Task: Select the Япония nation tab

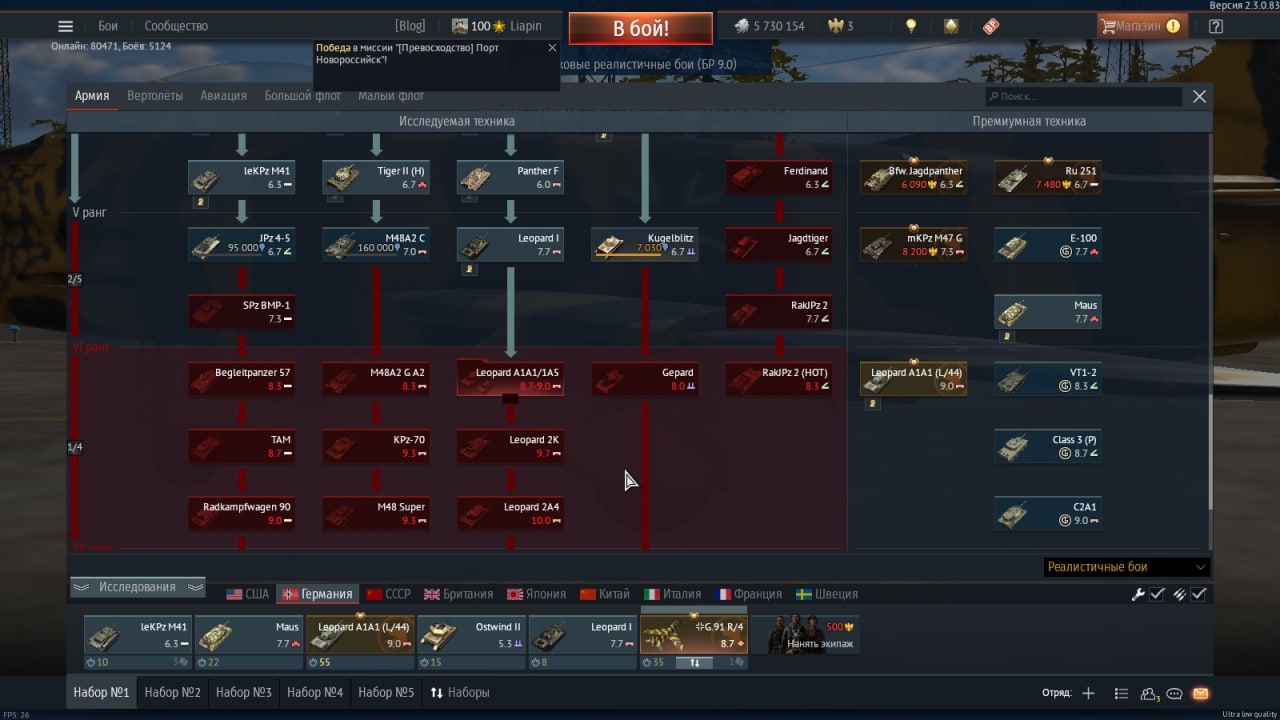Action: (x=536, y=594)
